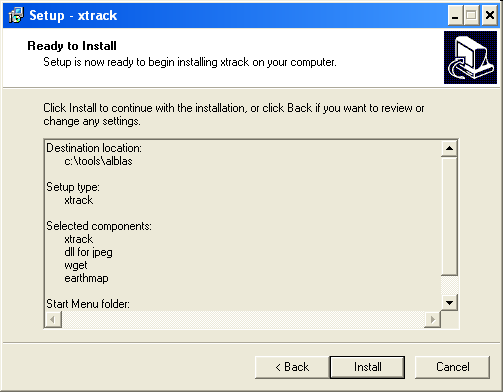The width and height of the screenshot is (503, 392).
Task: Click the 'wget' component line
Action: click(x=76, y=266)
